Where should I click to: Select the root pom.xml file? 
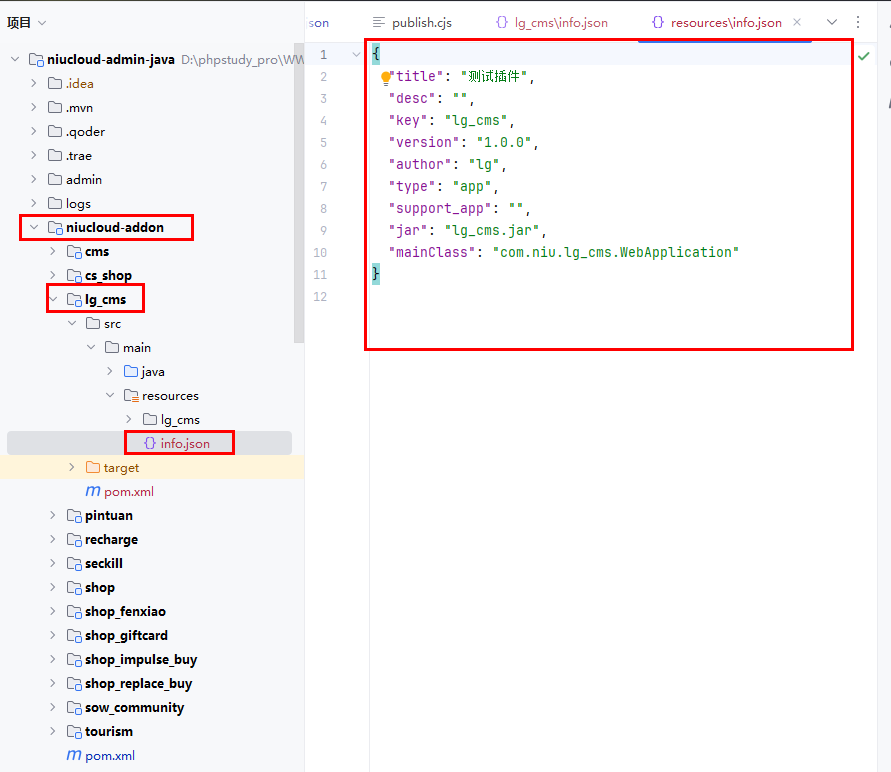pyautogui.click(x=110, y=756)
